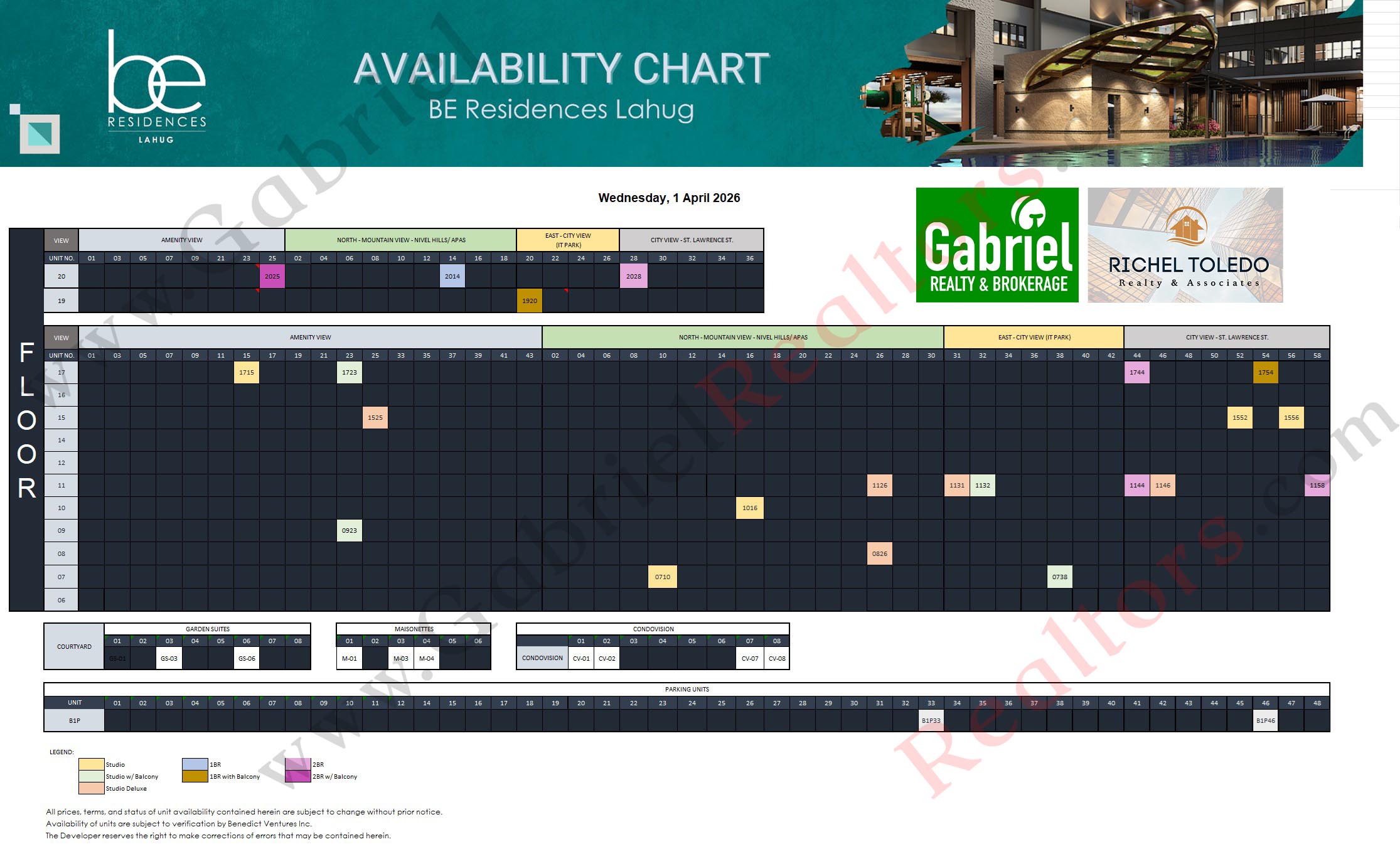The height and width of the screenshot is (854, 1400).
Task: Click the AMENITY VIEW header band
Action: (309, 337)
